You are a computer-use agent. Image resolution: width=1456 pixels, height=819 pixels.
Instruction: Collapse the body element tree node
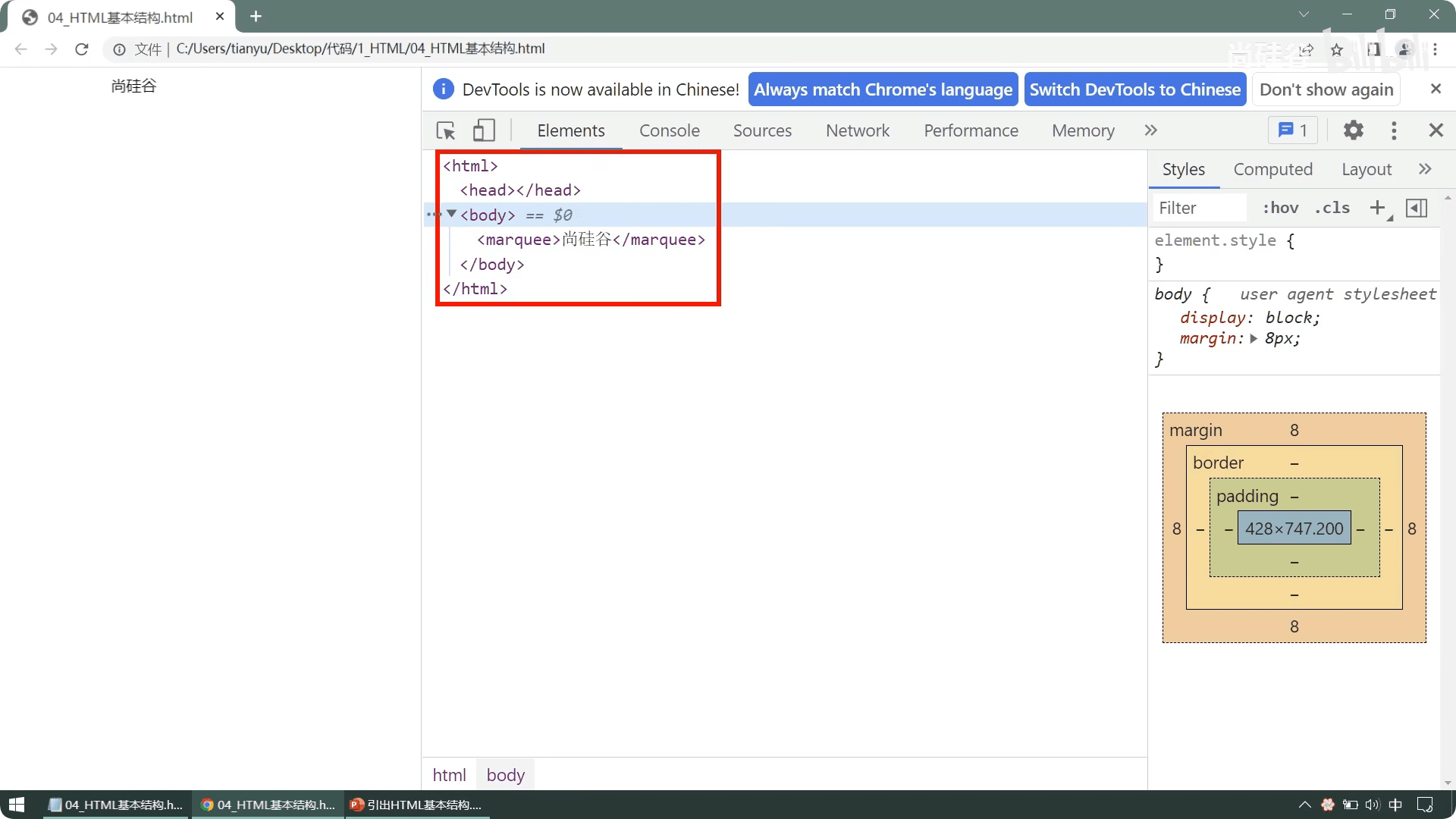(x=452, y=214)
